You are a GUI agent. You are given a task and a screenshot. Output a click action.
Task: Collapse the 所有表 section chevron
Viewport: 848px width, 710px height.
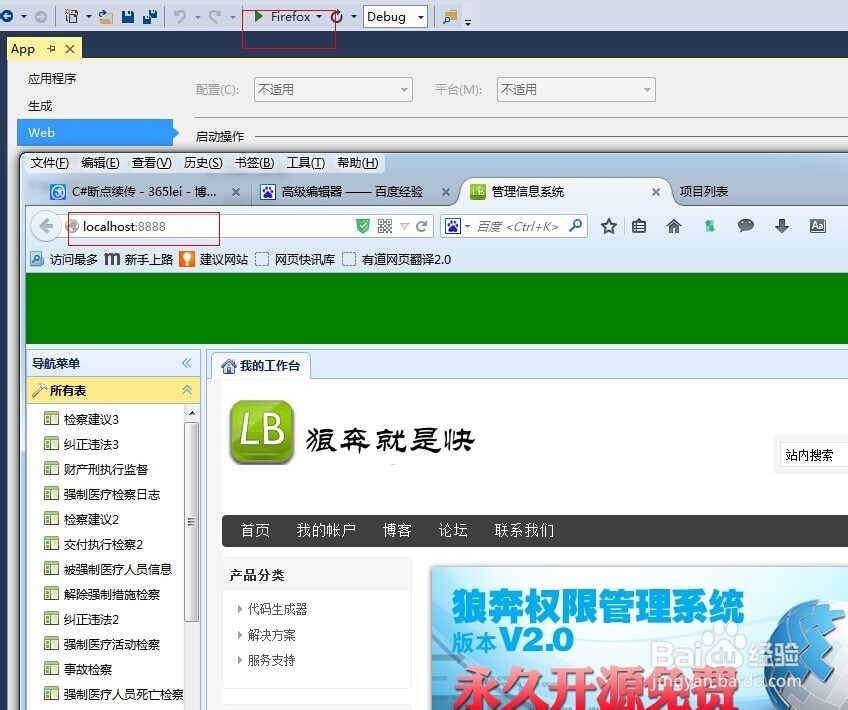click(x=185, y=390)
